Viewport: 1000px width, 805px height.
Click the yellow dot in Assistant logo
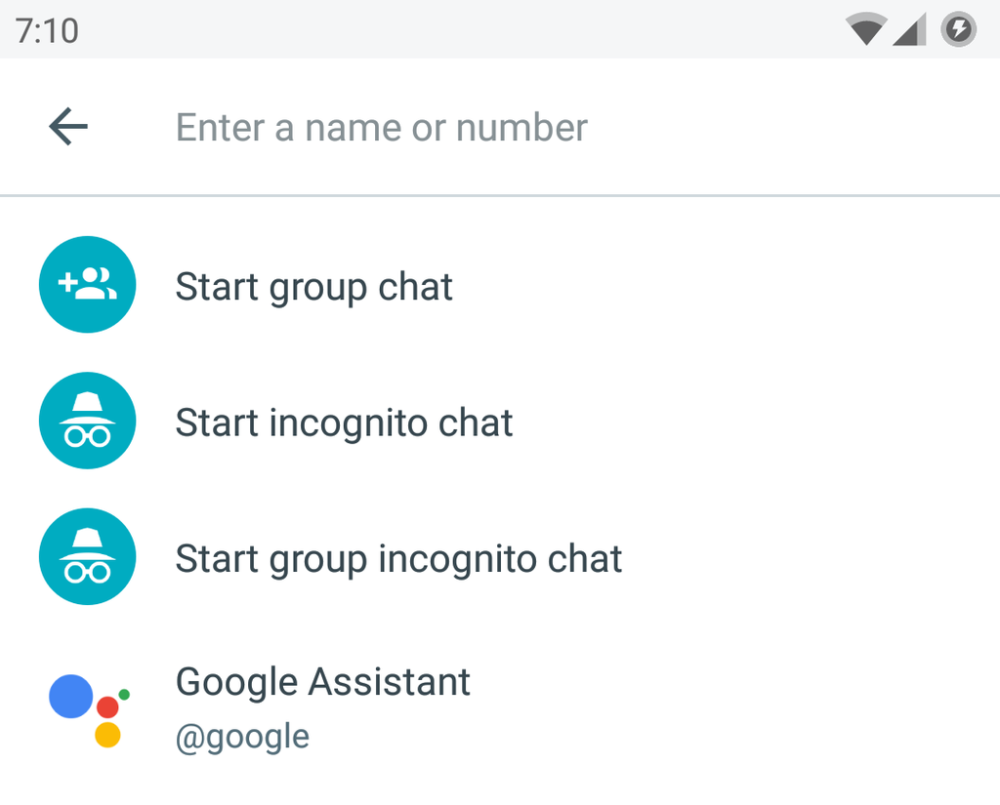[x=107, y=735]
